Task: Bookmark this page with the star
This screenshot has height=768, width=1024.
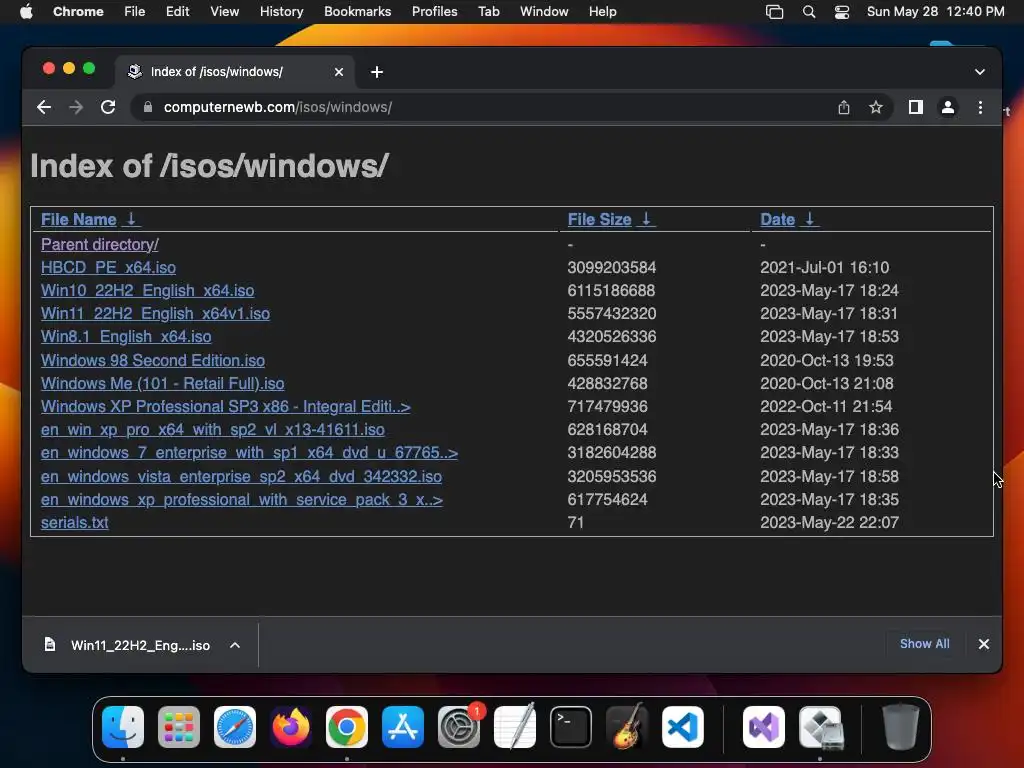Action: [876, 107]
